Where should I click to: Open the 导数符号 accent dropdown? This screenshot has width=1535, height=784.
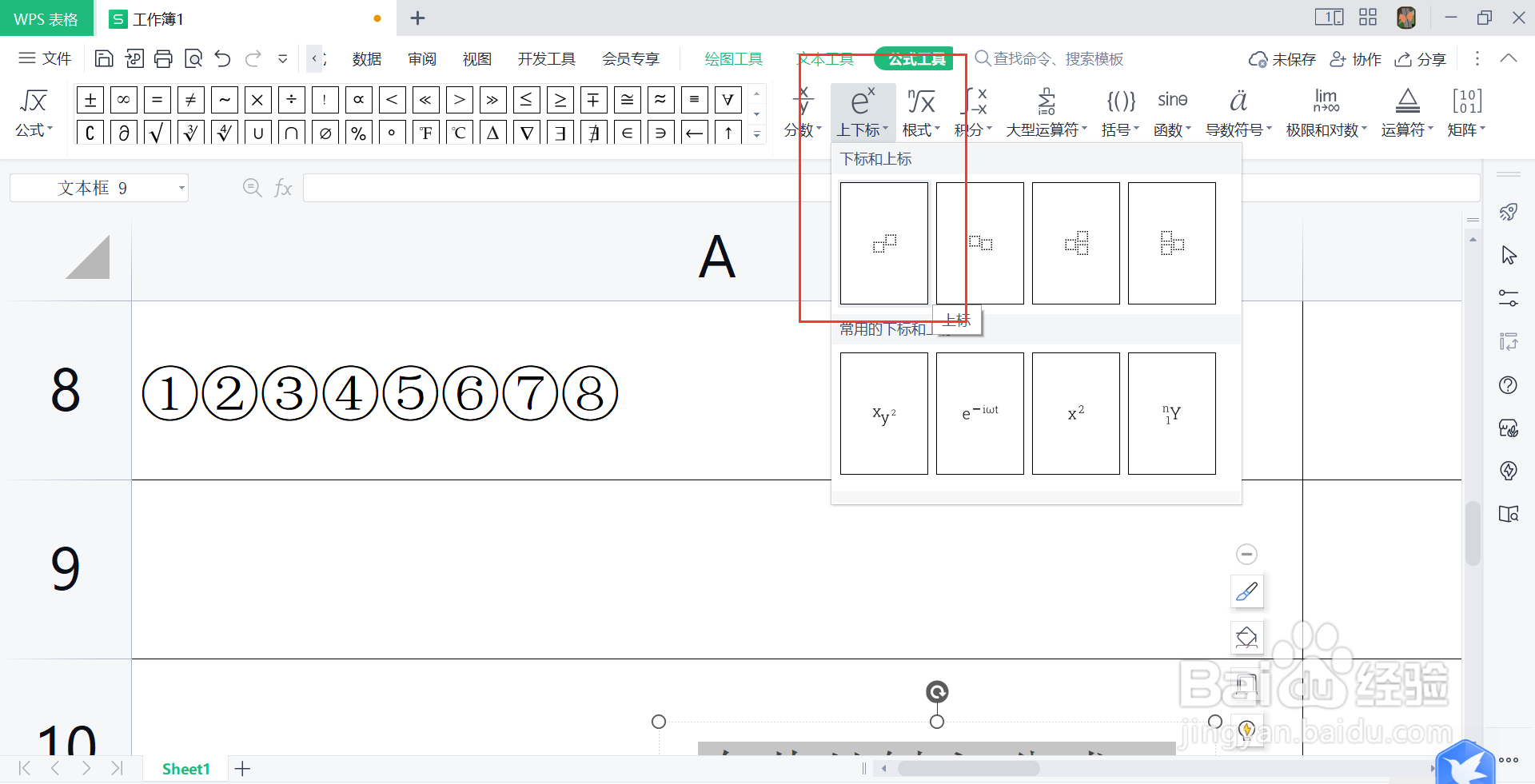pos(1238,112)
